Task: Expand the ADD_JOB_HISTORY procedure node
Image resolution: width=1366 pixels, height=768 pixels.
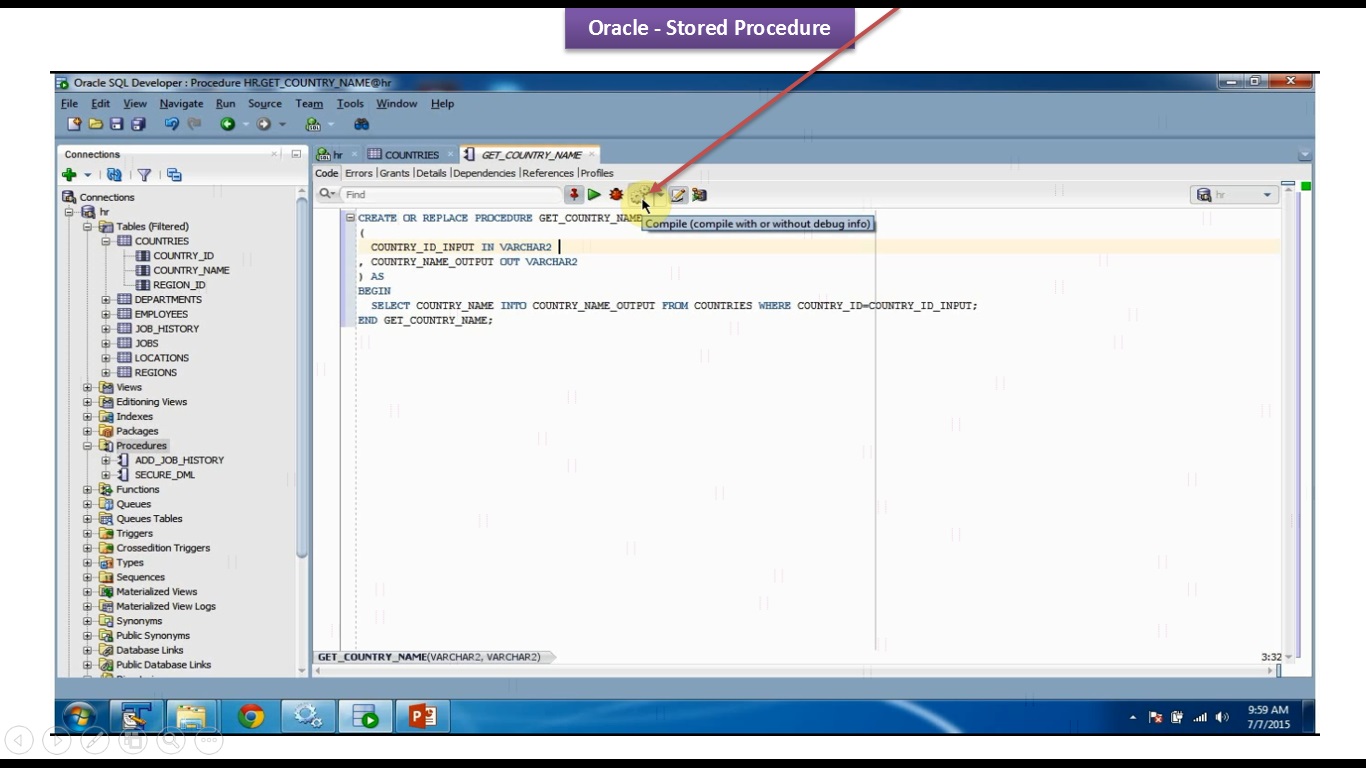Action: [106, 461]
